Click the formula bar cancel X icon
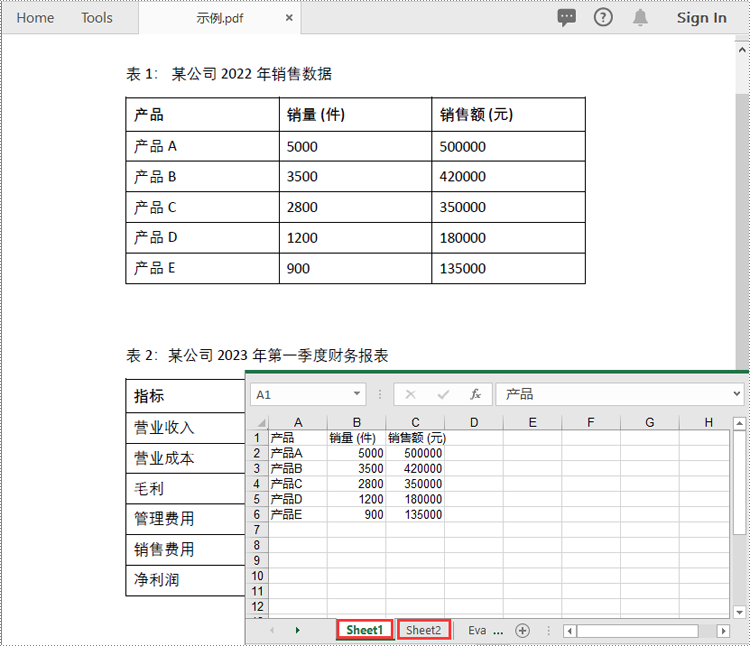Viewport: 750px width, 646px height. pyautogui.click(x=410, y=394)
